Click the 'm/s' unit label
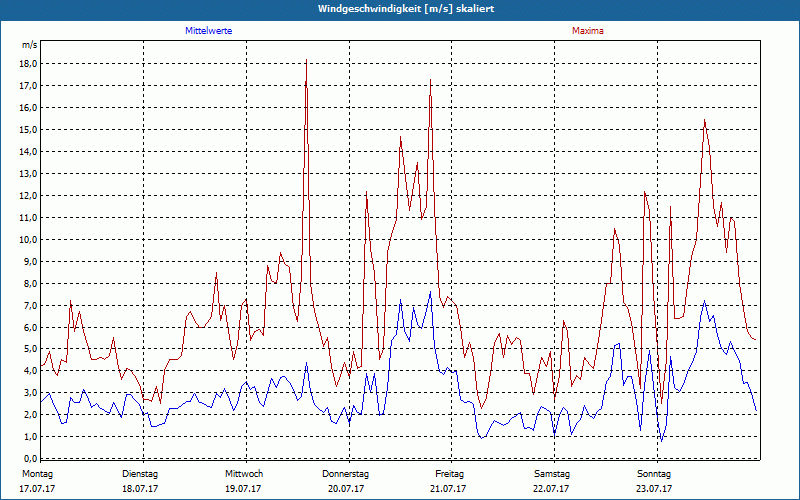800x500 pixels. click(29, 45)
